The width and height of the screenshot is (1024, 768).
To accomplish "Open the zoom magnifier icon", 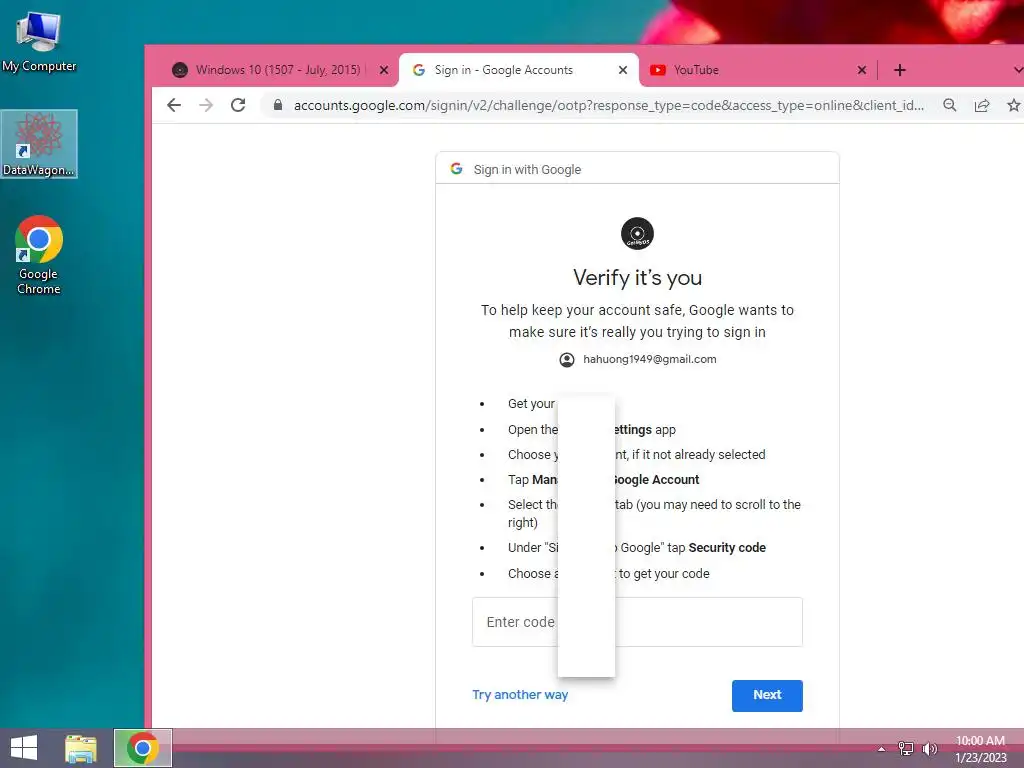I will (950, 105).
